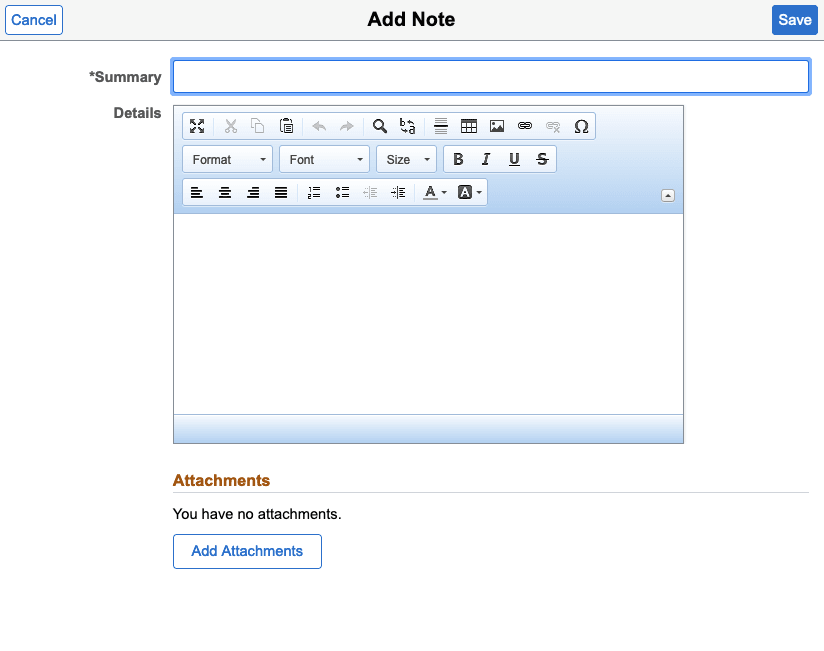This screenshot has width=824, height=651.
Task: Toggle the numbered list
Action: [313, 192]
